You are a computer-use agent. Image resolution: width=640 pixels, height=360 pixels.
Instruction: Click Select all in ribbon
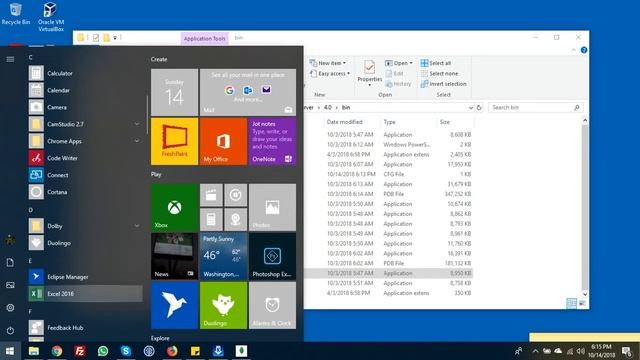point(436,63)
